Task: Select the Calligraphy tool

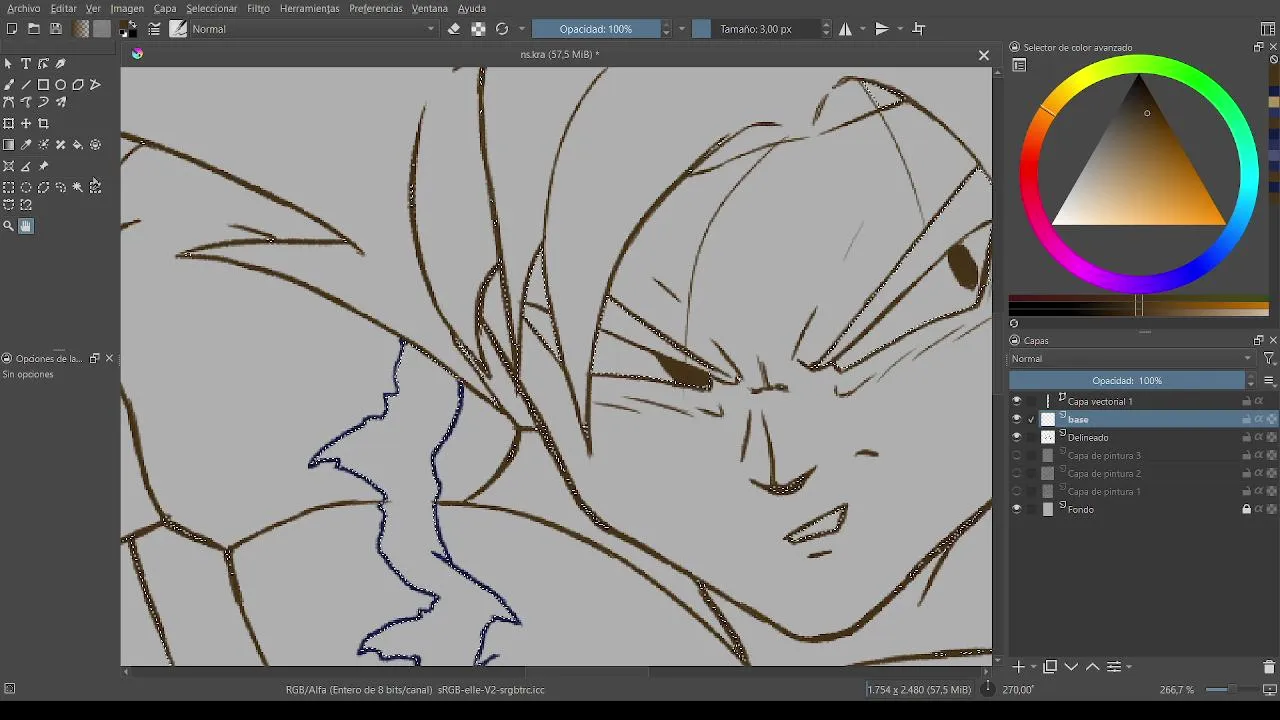Action: pos(61,64)
